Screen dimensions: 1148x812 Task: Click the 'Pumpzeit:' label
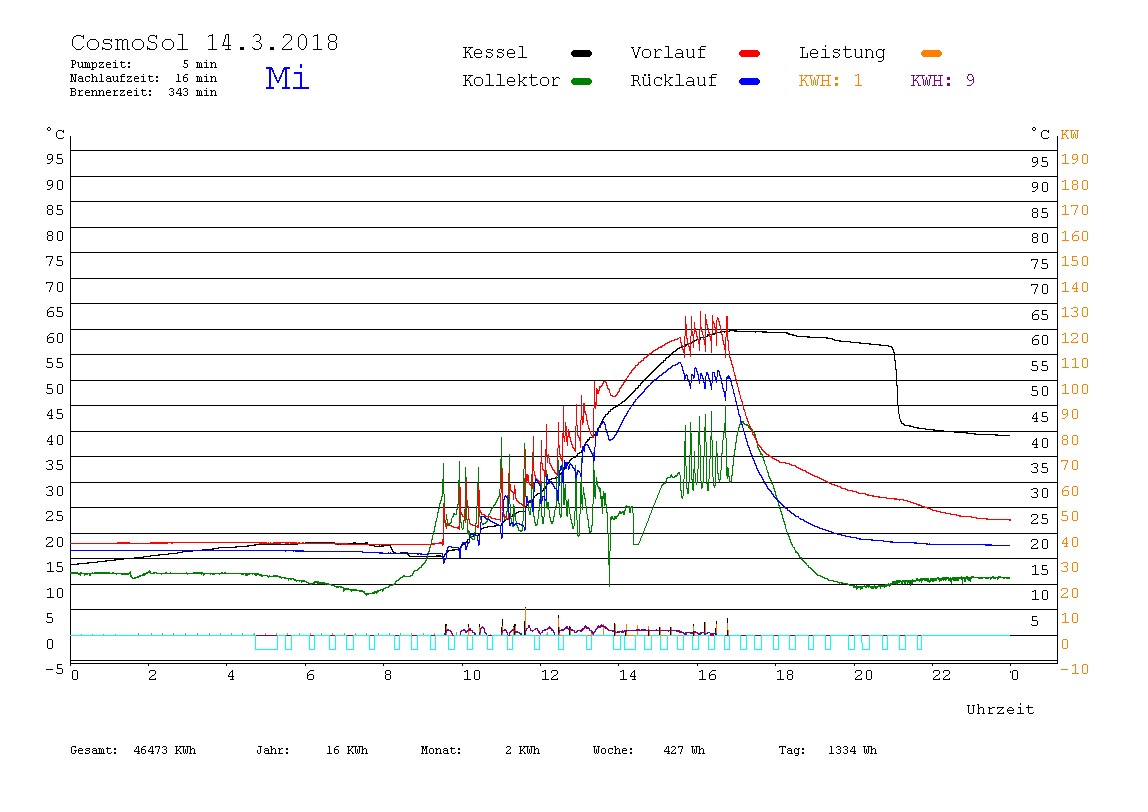pos(101,64)
